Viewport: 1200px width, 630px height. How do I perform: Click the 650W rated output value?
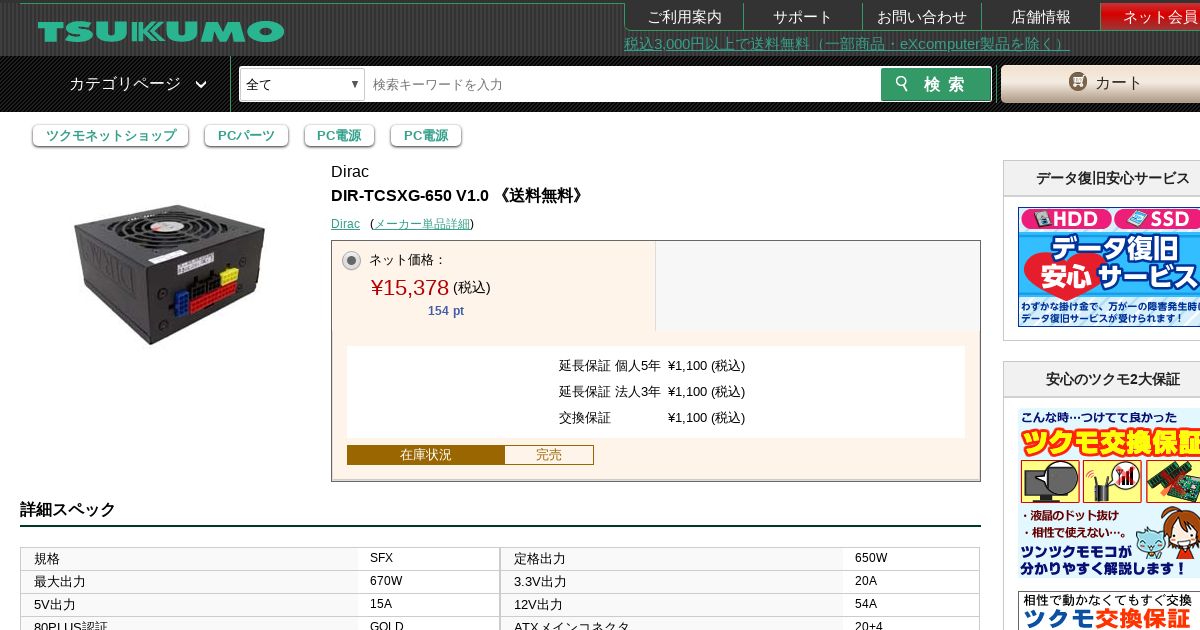pos(871,558)
